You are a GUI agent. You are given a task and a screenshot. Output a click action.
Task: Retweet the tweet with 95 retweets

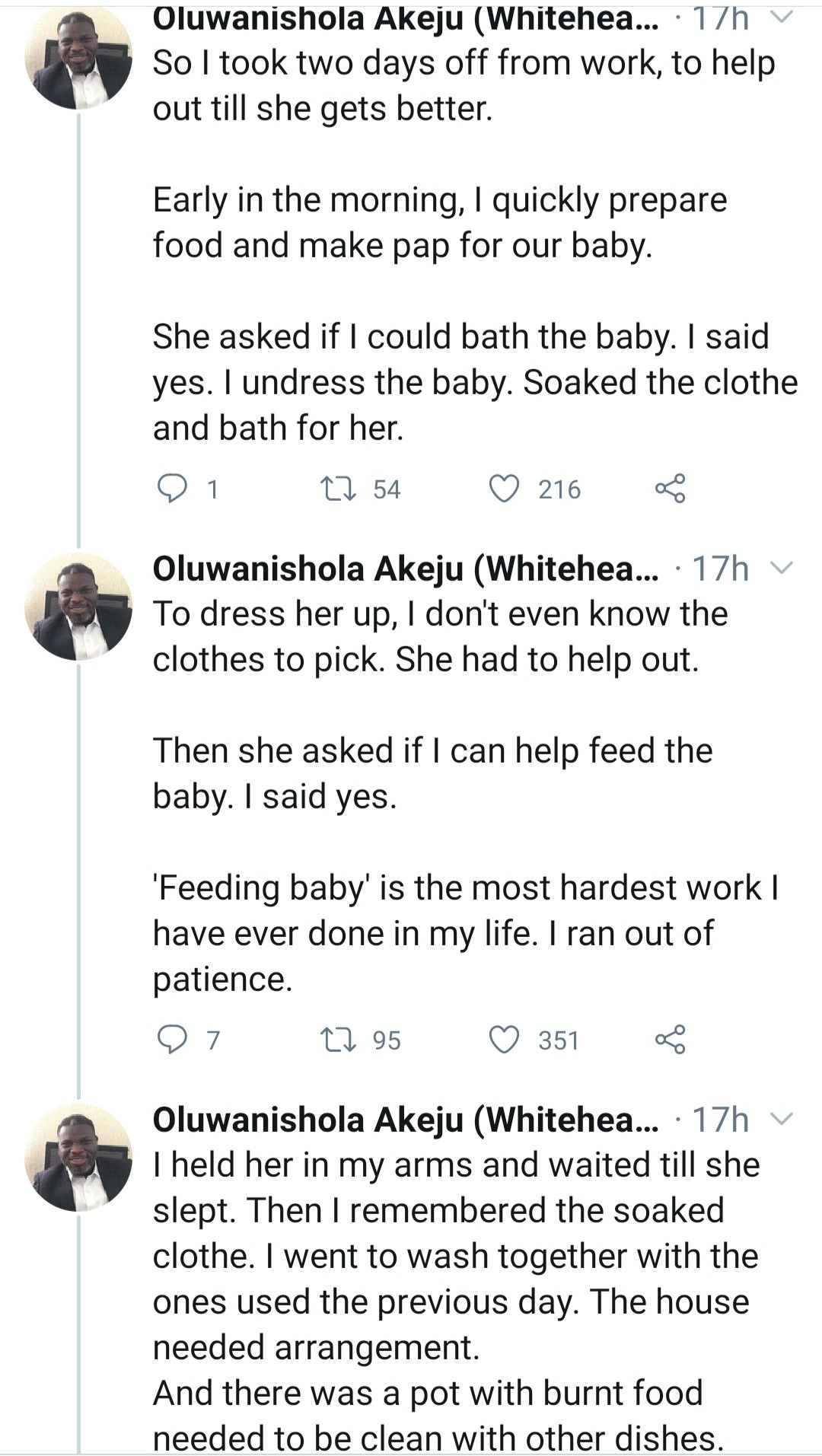tap(339, 1040)
